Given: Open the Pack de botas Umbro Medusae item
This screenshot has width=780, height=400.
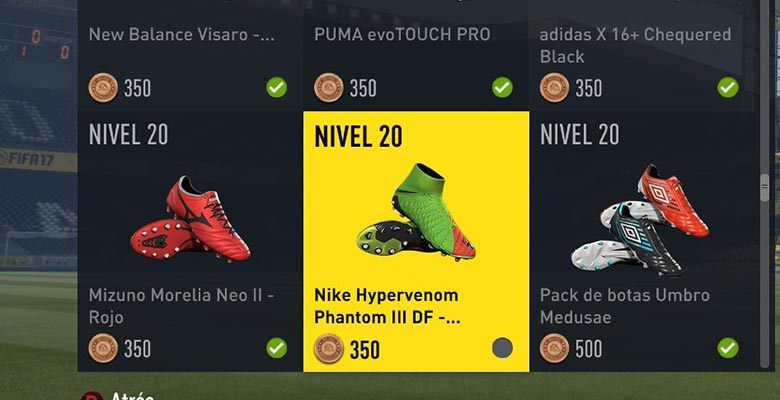Looking at the screenshot, I should [x=642, y=241].
